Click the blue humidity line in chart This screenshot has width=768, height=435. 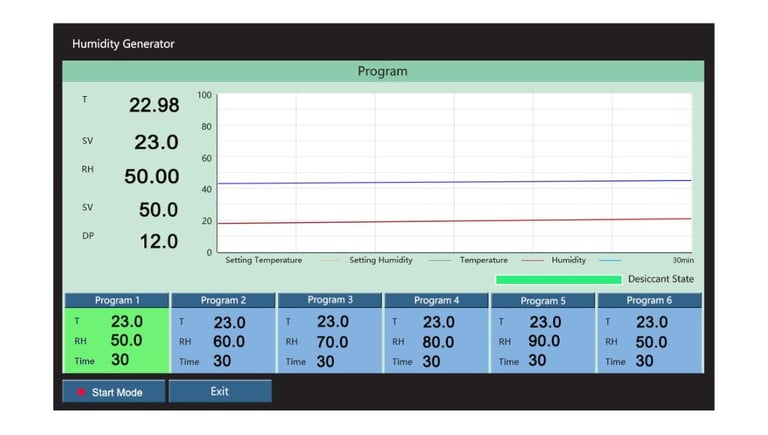[x=455, y=182]
